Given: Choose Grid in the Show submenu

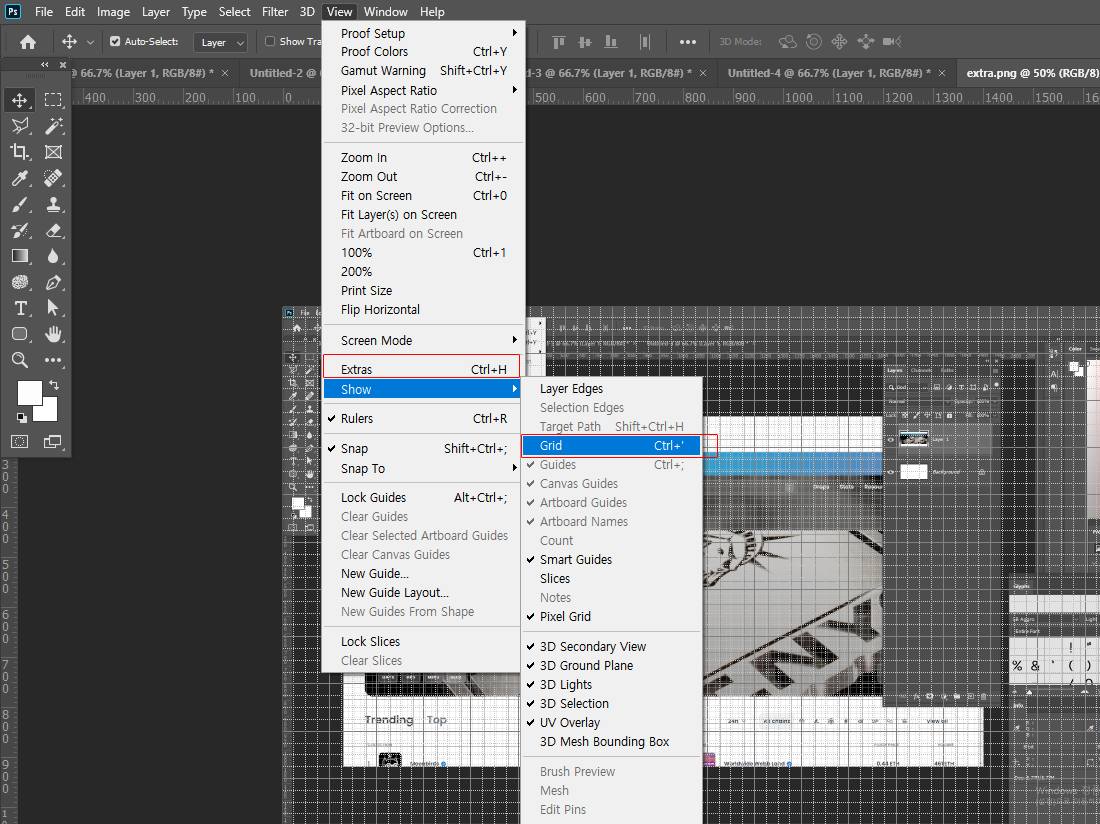Looking at the screenshot, I should coord(612,445).
